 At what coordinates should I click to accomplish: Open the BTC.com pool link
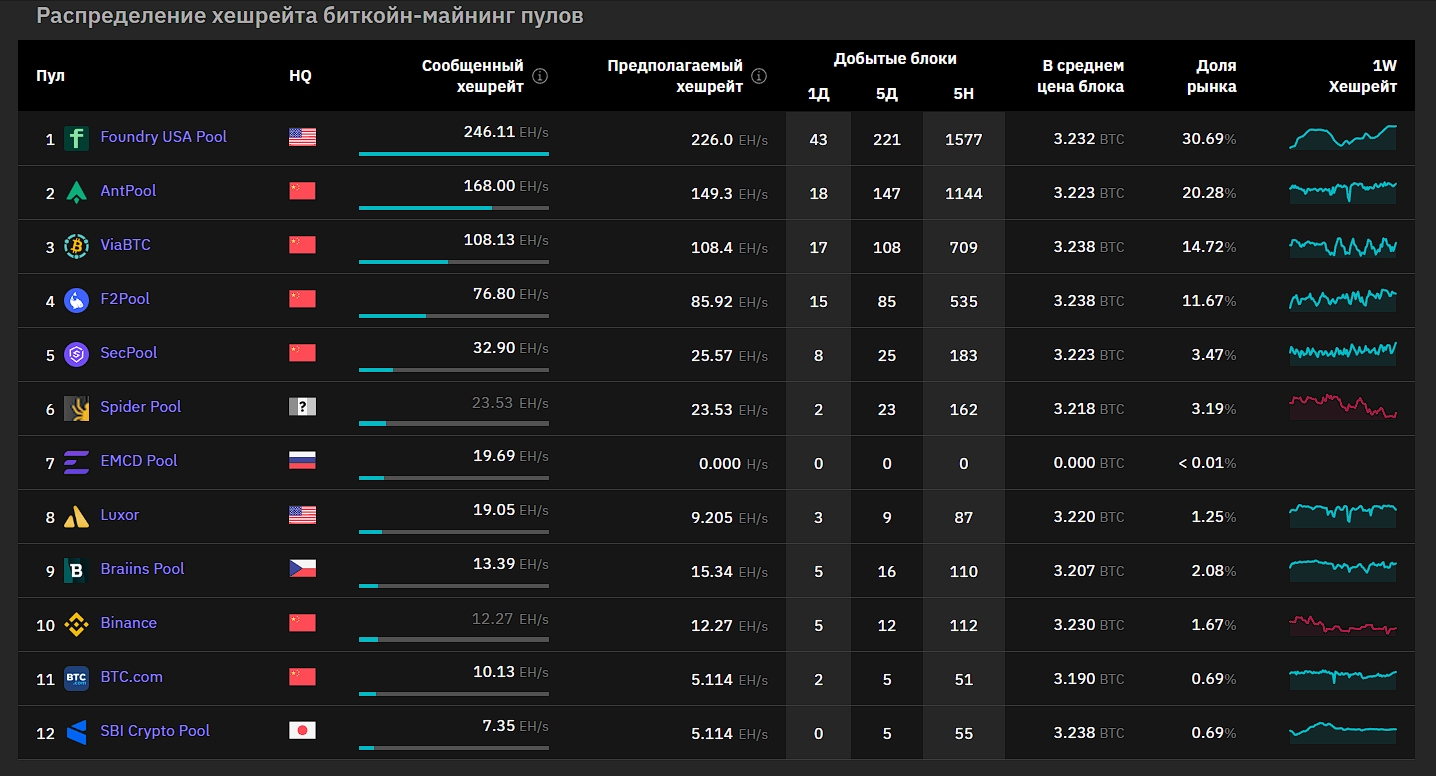131,677
